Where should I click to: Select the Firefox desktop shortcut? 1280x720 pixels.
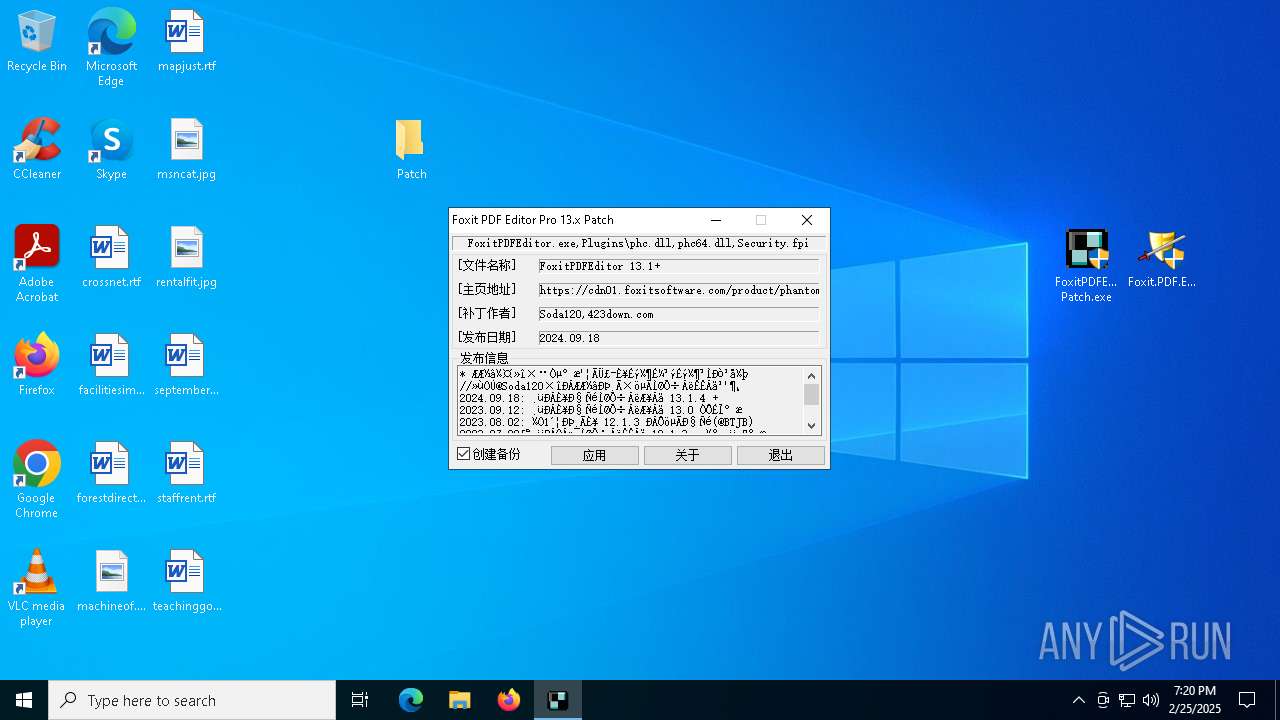(37, 366)
